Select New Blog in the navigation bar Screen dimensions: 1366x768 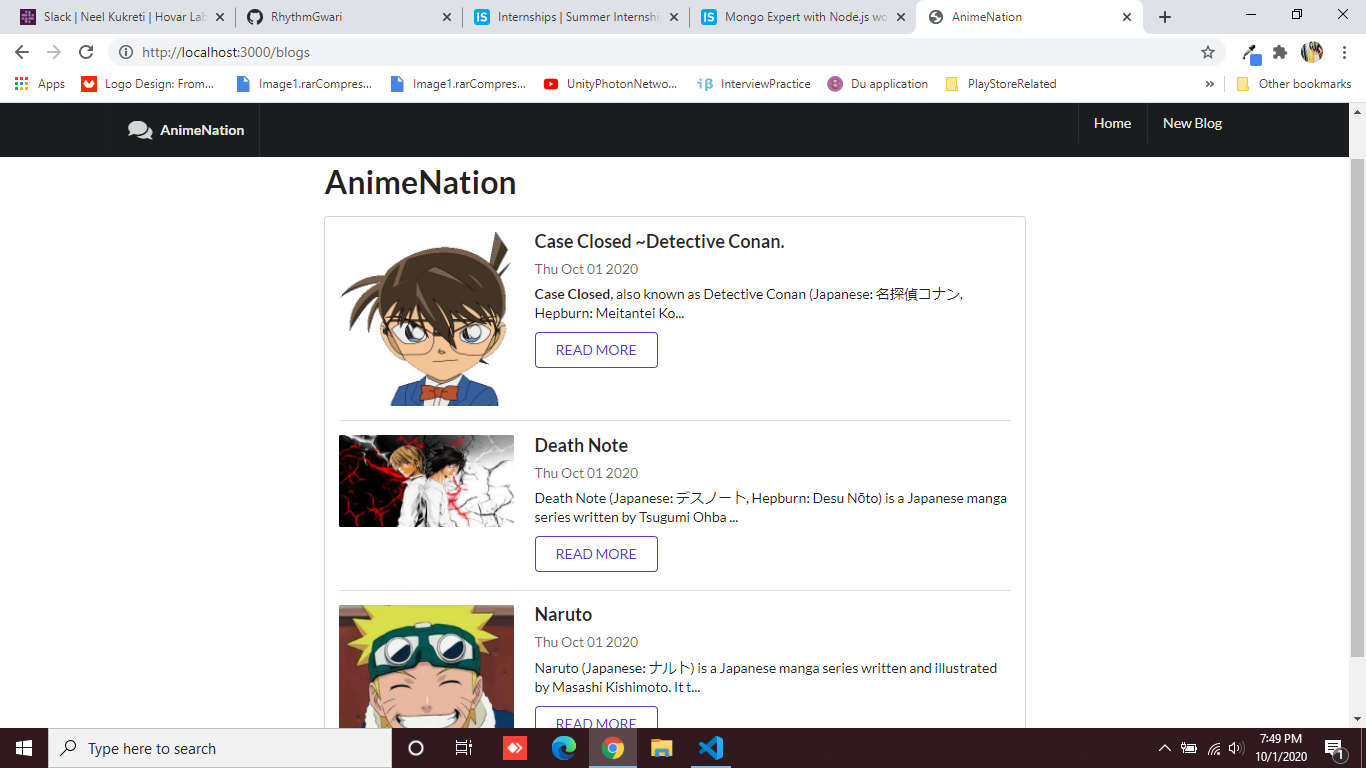click(1191, 123)
